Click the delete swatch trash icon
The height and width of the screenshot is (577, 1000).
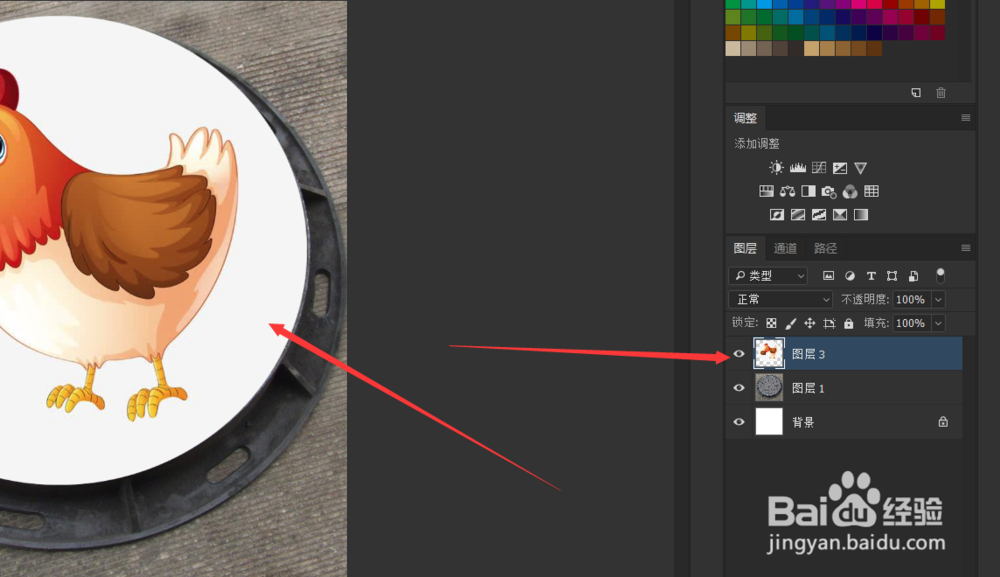(941, 92)
